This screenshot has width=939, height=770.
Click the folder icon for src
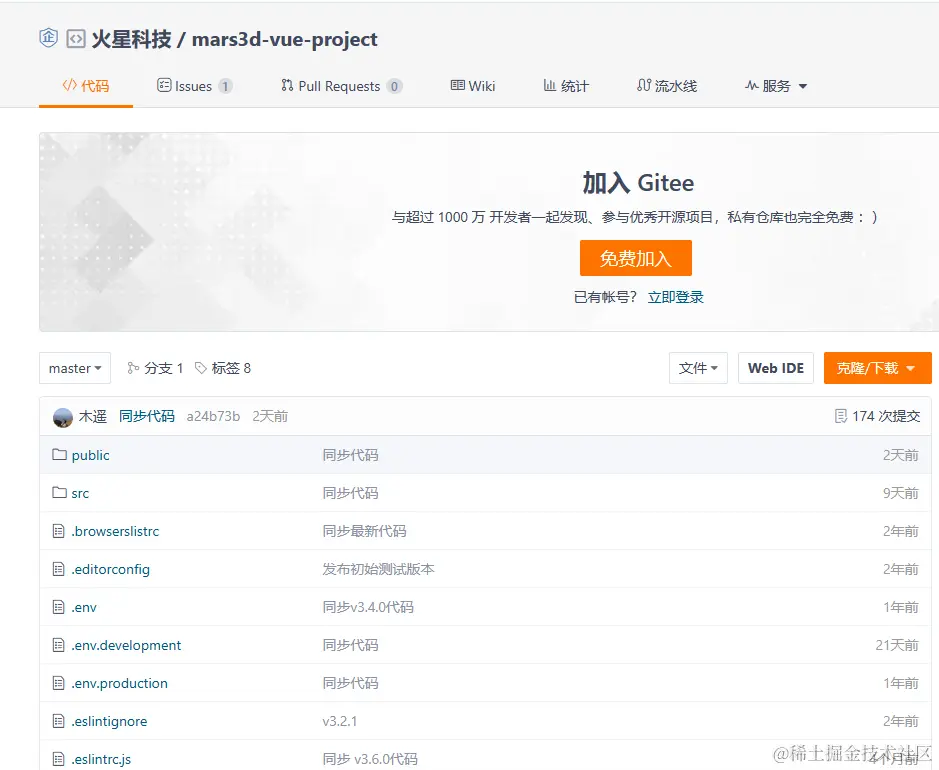point(59,492)
